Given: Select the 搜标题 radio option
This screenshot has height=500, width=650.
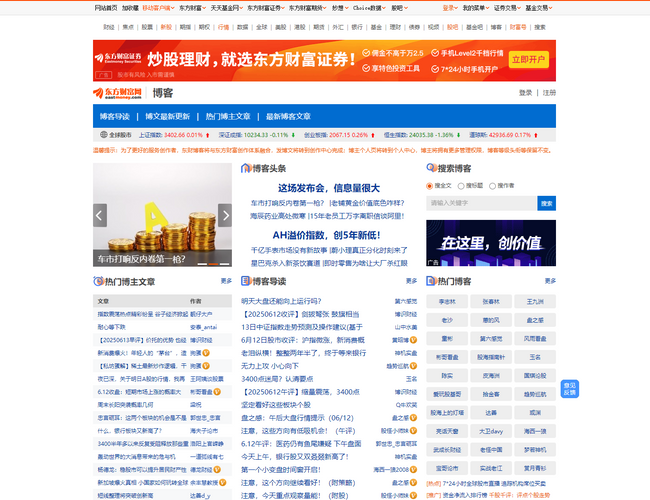Looking at the screenshot, I should pos(461,186).
